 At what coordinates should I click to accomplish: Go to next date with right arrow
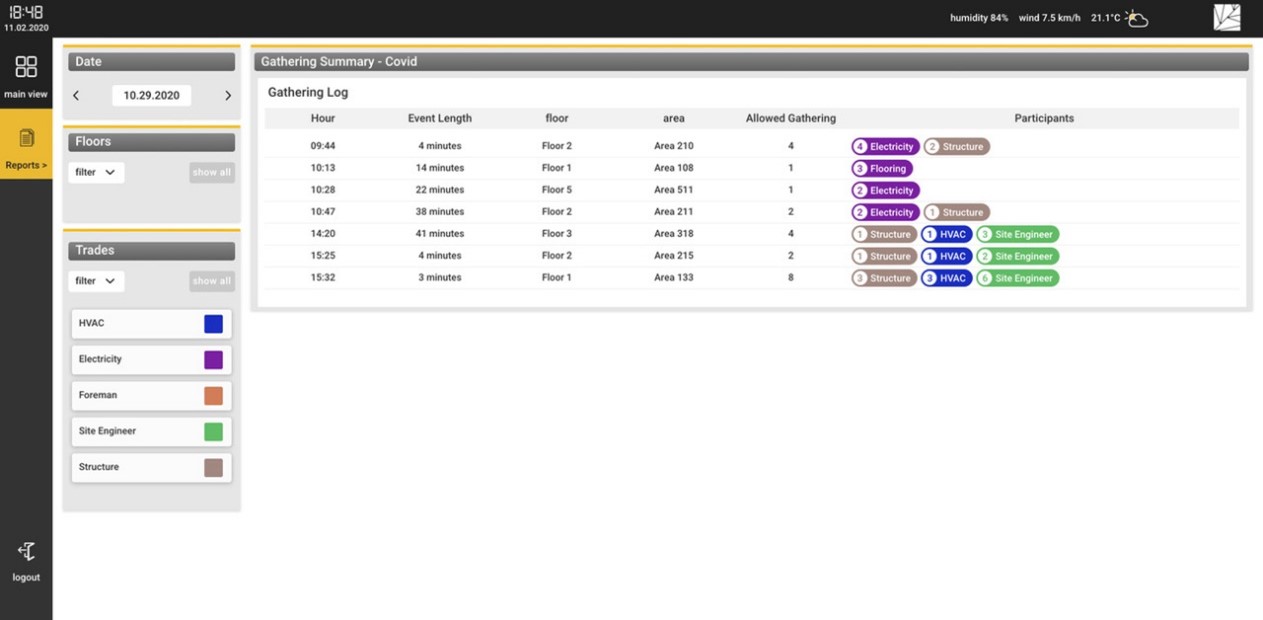tap(228, 96)
